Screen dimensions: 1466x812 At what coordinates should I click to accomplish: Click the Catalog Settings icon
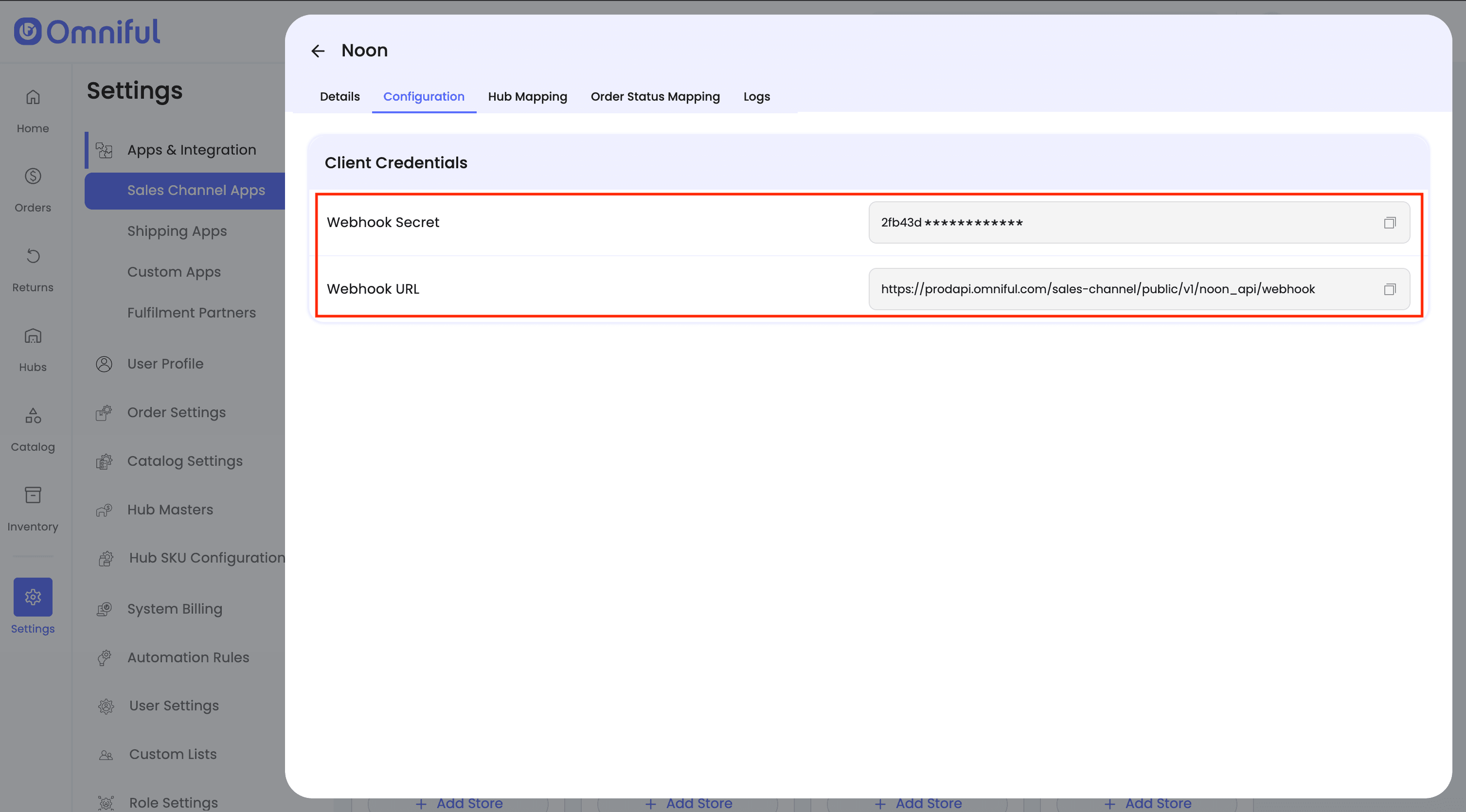pyautogui.click(x=104, y=461)
